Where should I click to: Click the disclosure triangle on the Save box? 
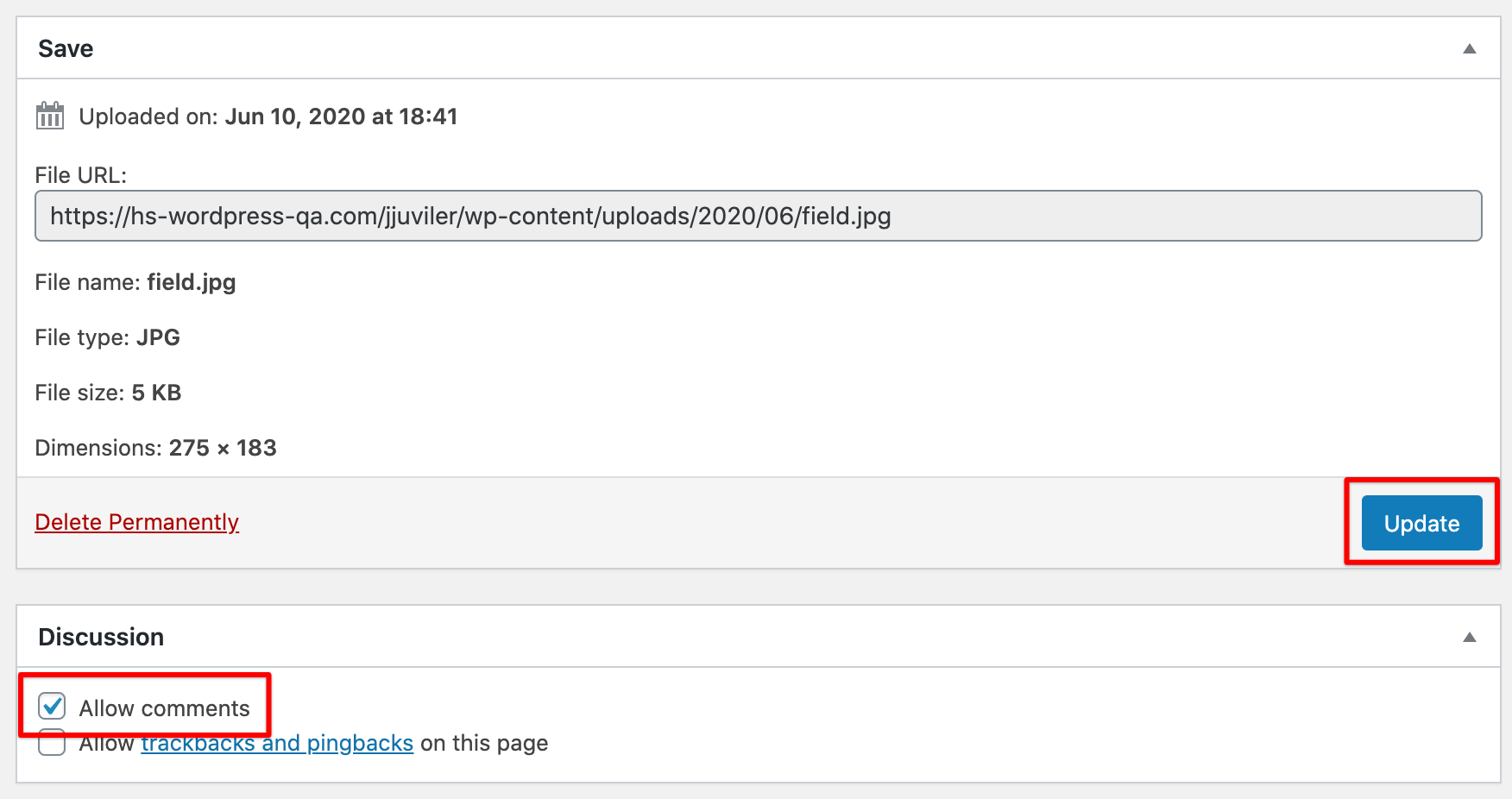tap(1470, 50)
